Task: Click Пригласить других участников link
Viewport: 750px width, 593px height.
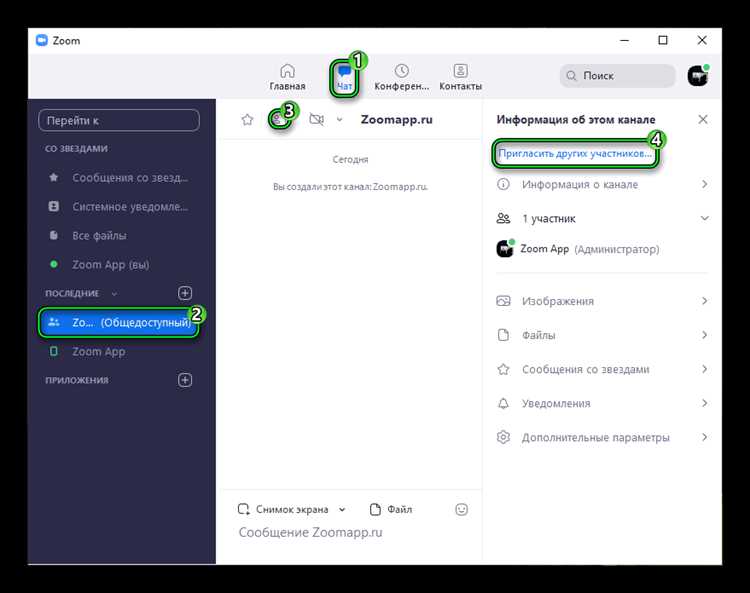Action: coord(575,154)
